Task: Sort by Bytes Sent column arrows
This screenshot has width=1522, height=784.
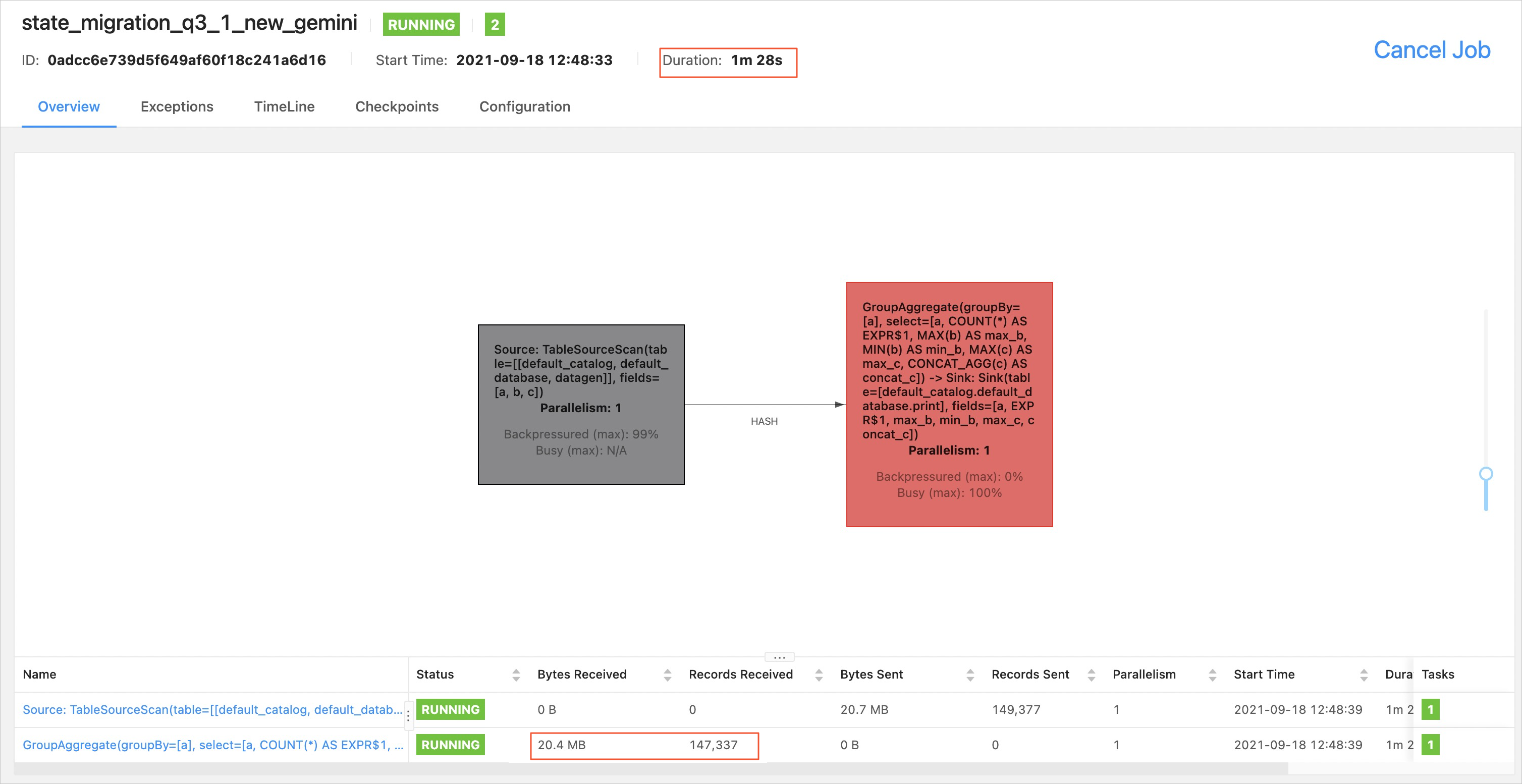Action: click(969, 675)
